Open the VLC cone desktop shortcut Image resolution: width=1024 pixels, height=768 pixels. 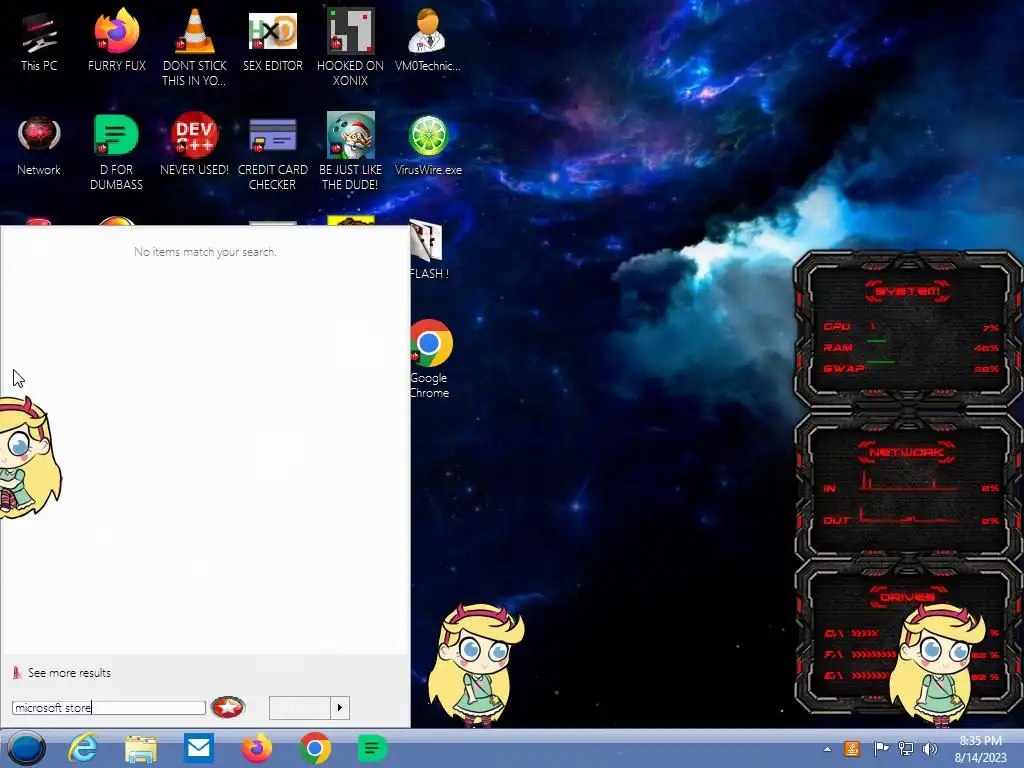pyautogui.click(x=194, y=47)
